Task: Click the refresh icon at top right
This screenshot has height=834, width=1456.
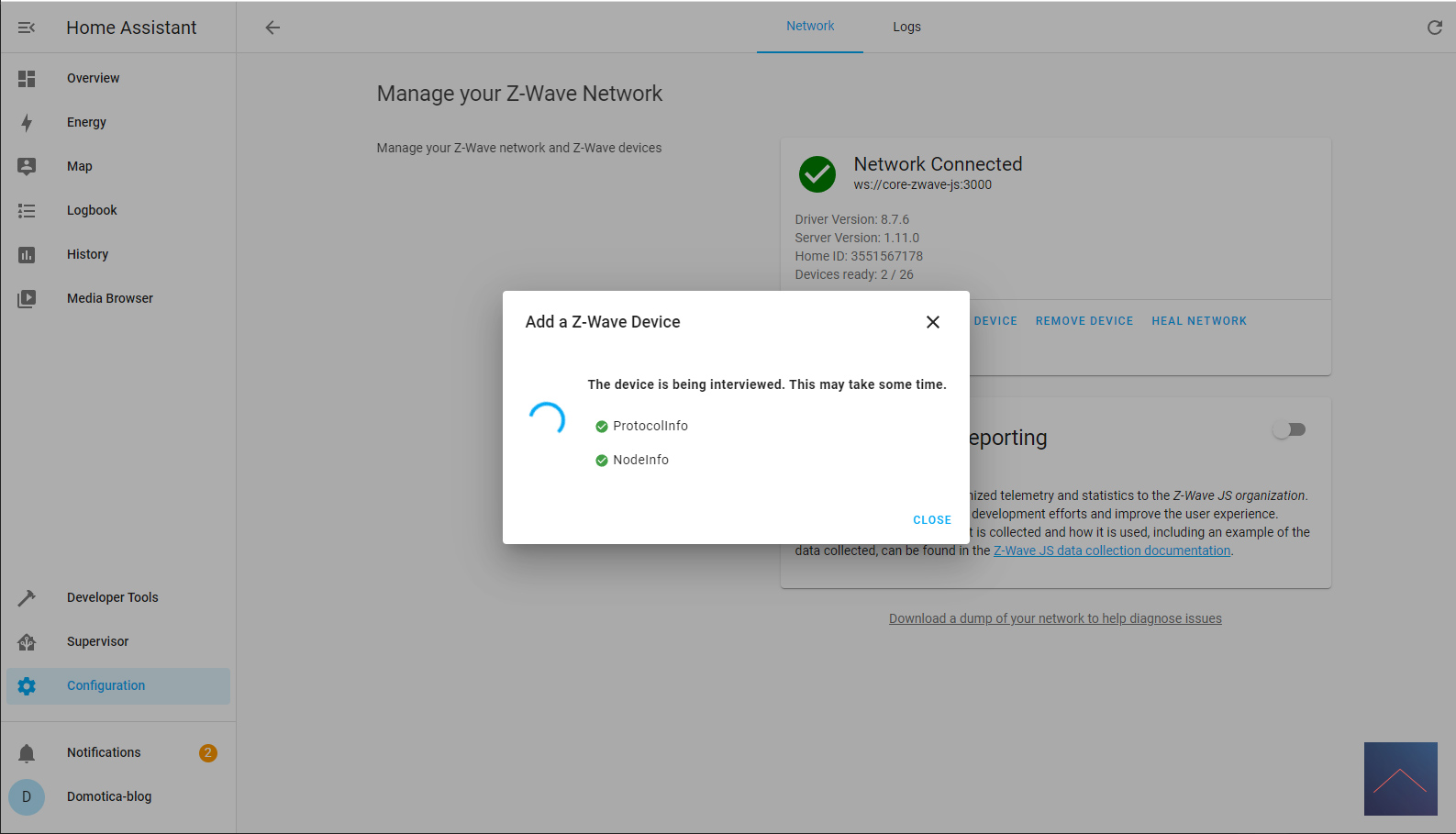Action: pyautogui.click(x=1435, y=28)
